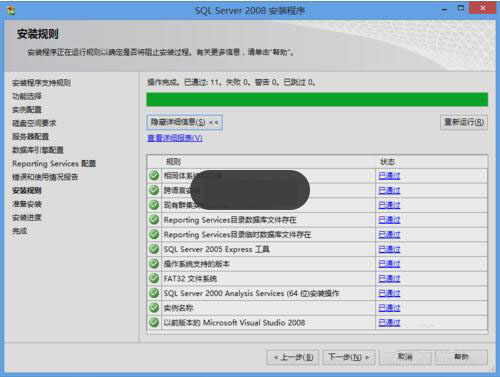
Task: Click the check icon beside FAT32 文件系统
Action: [x=154, y=278]
